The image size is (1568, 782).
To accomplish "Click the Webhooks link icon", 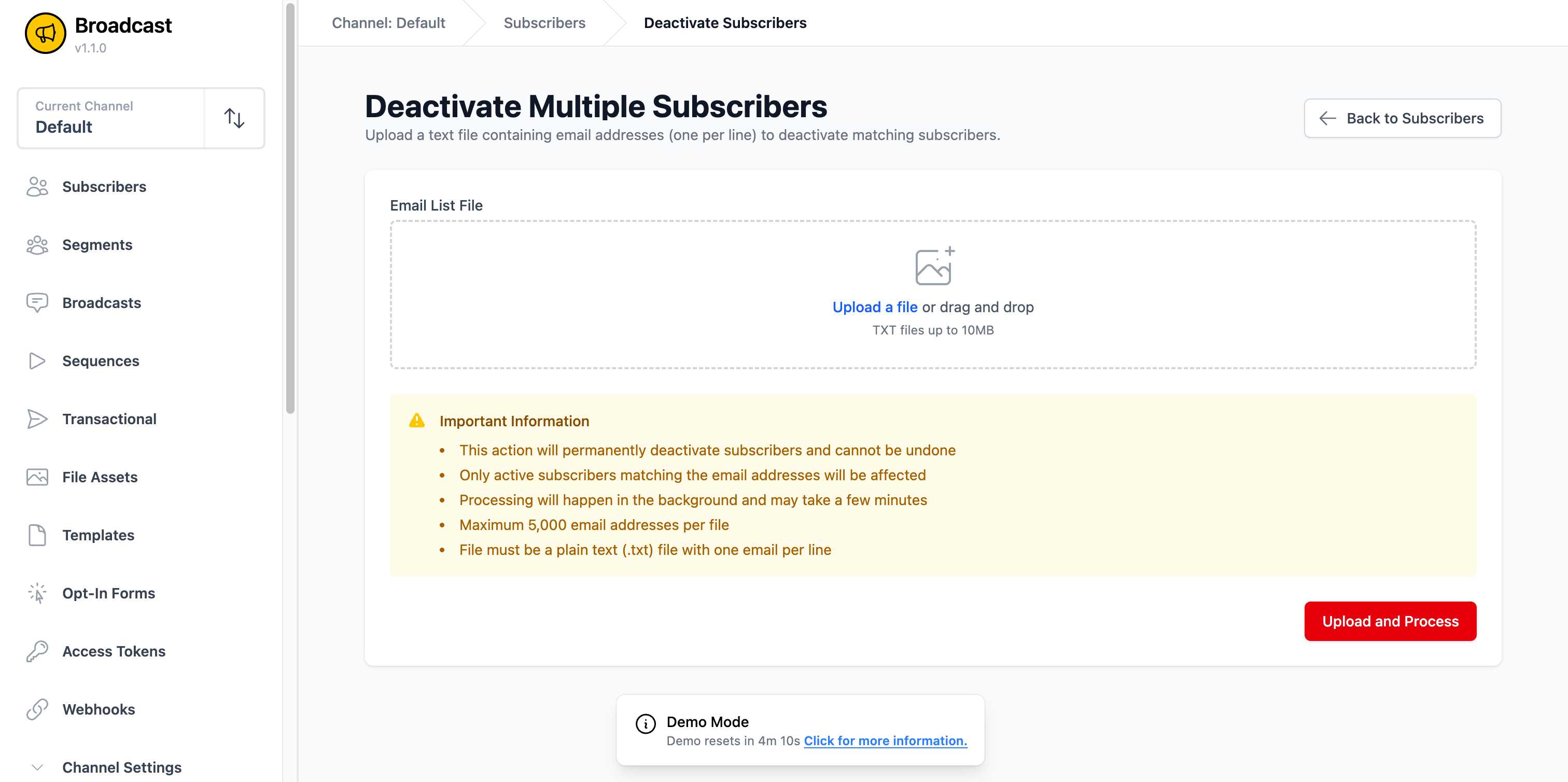I will pos(37,709).
